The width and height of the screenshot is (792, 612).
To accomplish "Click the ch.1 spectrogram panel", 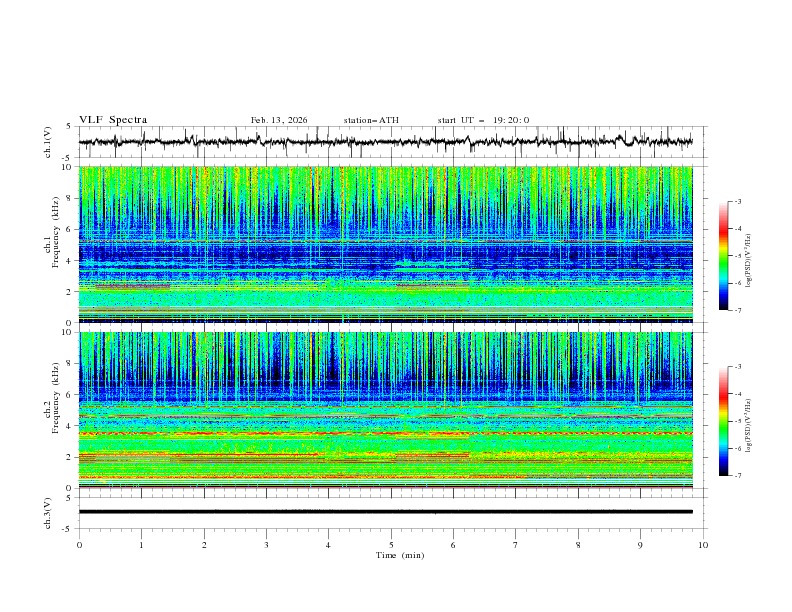I will click(385, 244).
